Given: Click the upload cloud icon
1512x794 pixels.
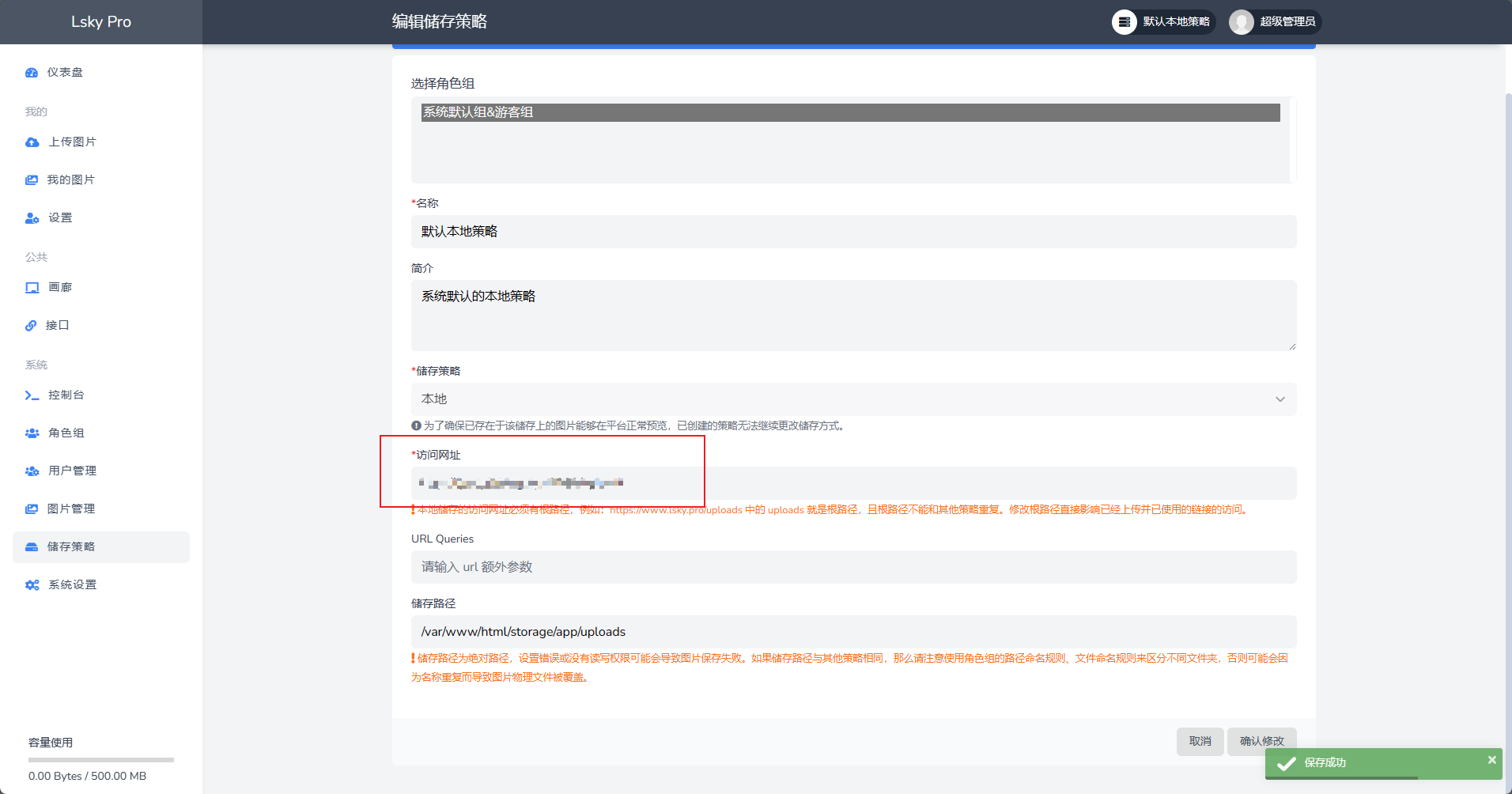Looking at the screenshot, I should [x=32, y=142].
